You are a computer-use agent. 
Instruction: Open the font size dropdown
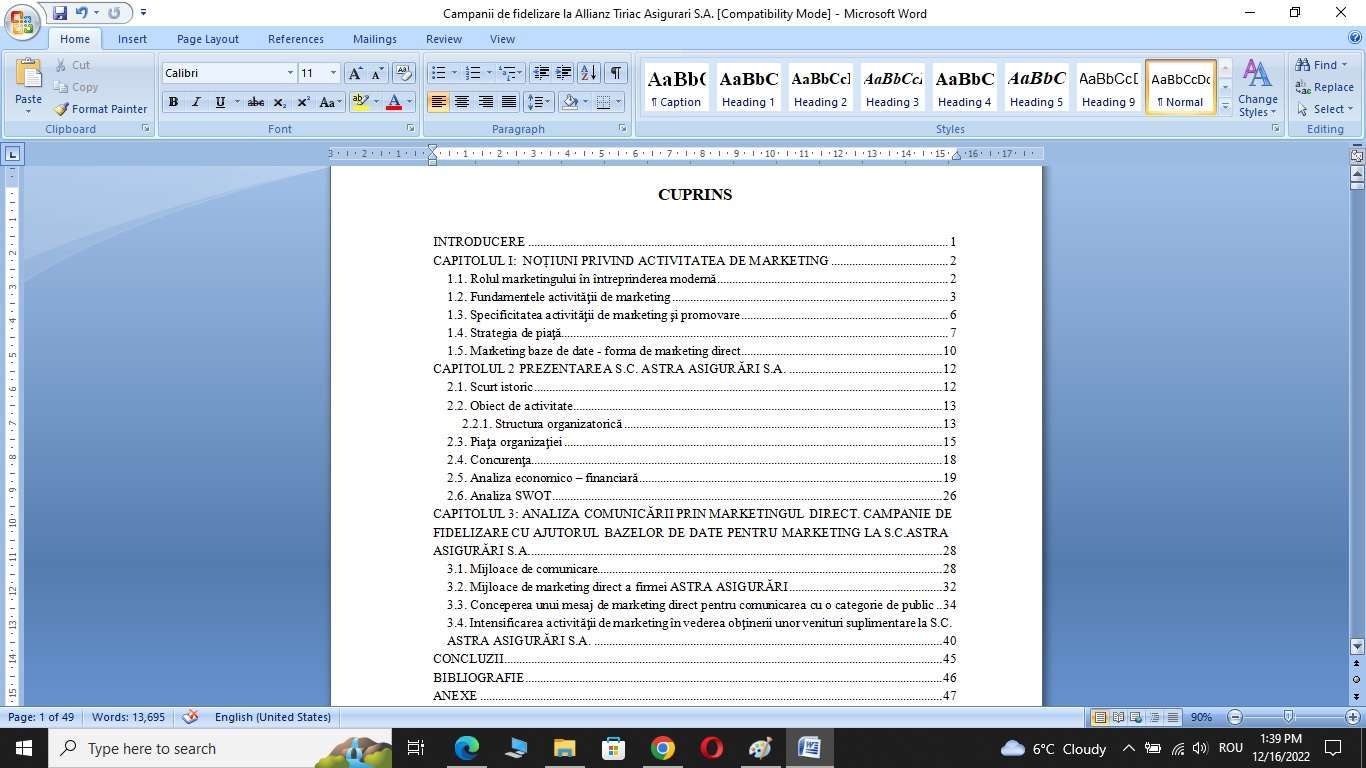pos(333,73)
